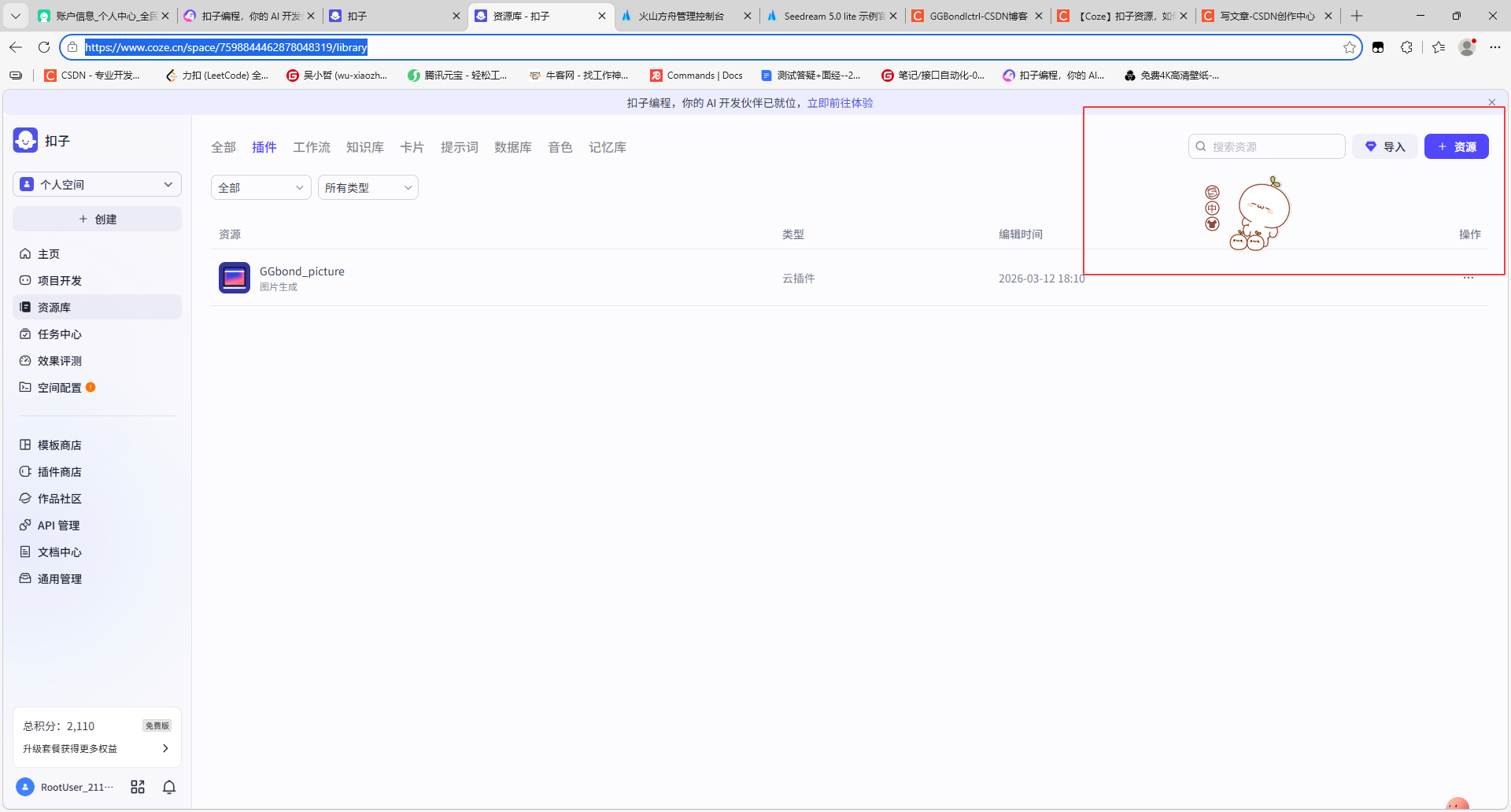Switch to the 卡片 tab
The height and width of the screenshot is (812, 1511).
(412, 147)
